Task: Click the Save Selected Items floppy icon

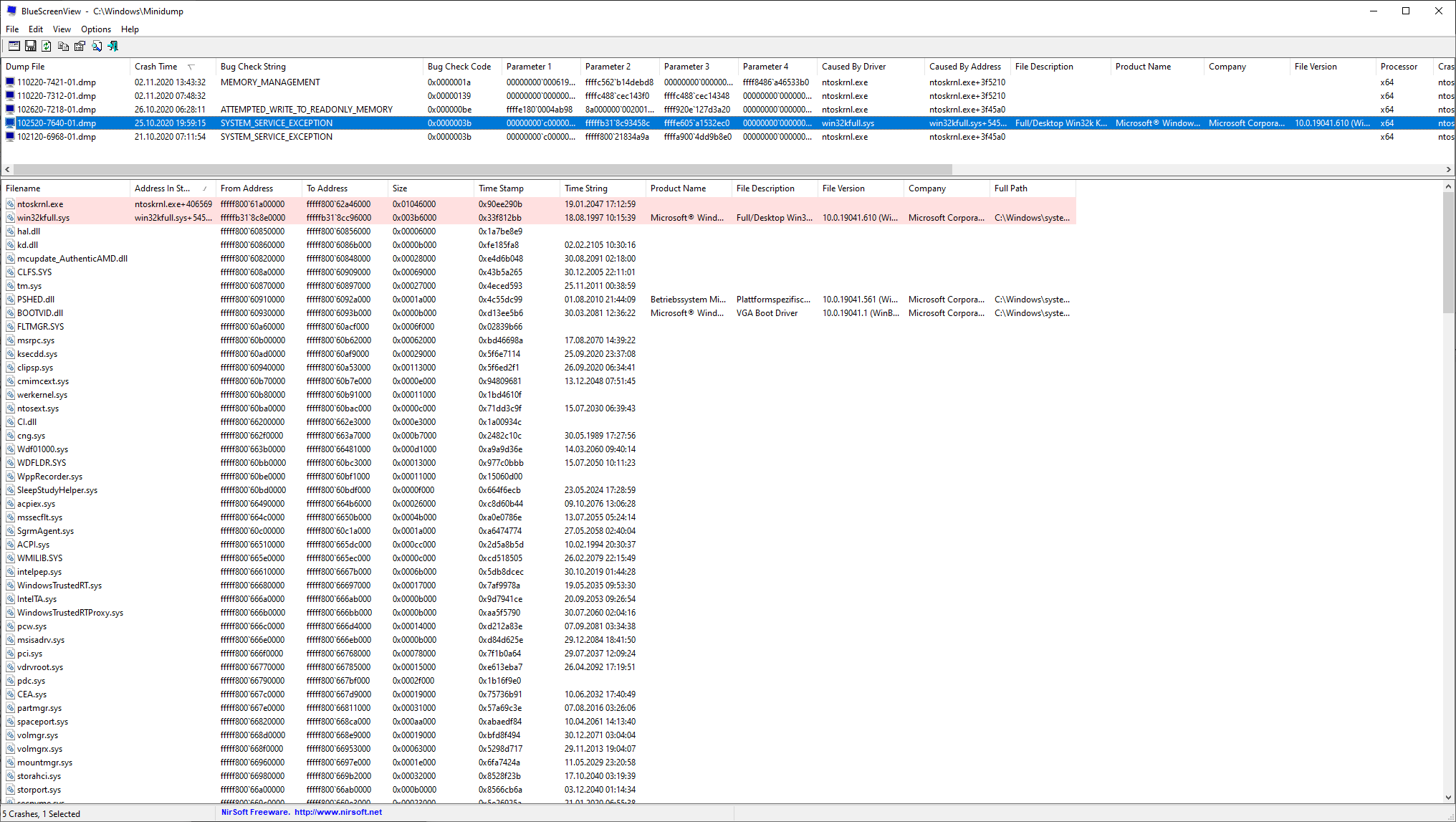Action: point(30,46)
